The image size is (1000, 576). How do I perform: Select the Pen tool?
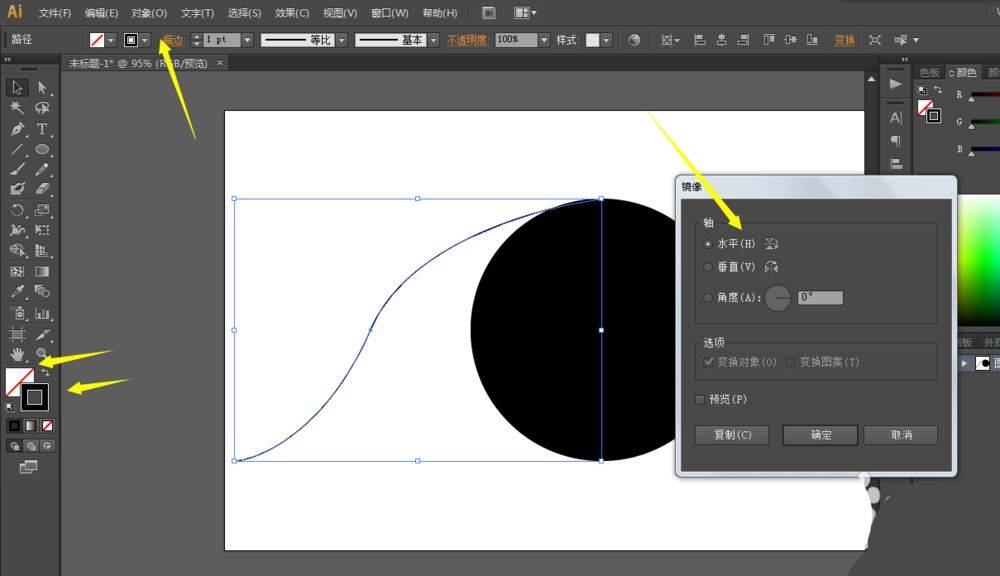(x=17, y=129)
